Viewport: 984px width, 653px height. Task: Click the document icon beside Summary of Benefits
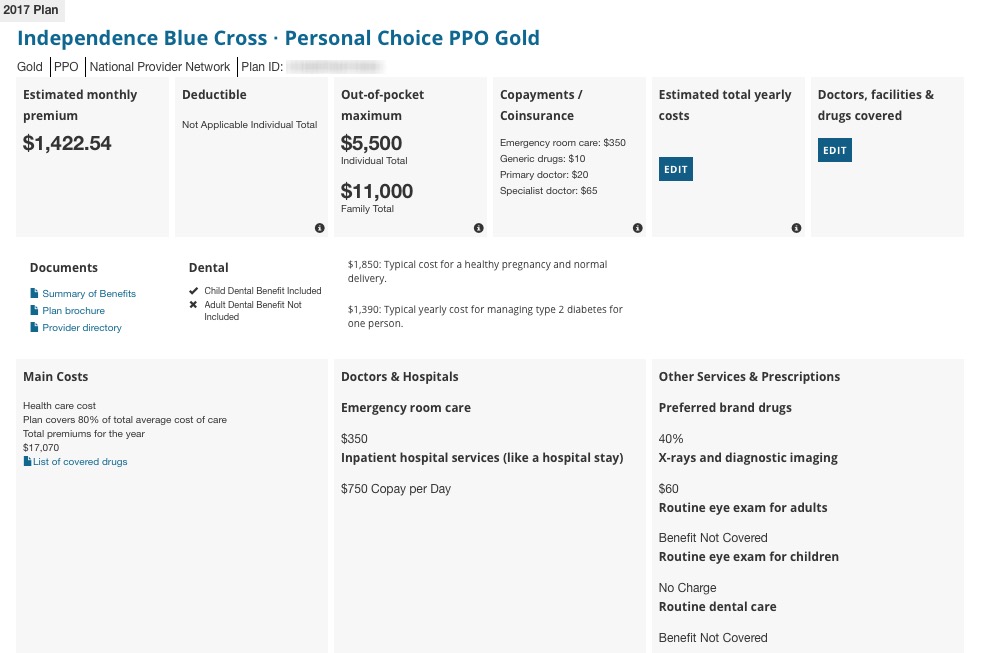coord(34,294)
